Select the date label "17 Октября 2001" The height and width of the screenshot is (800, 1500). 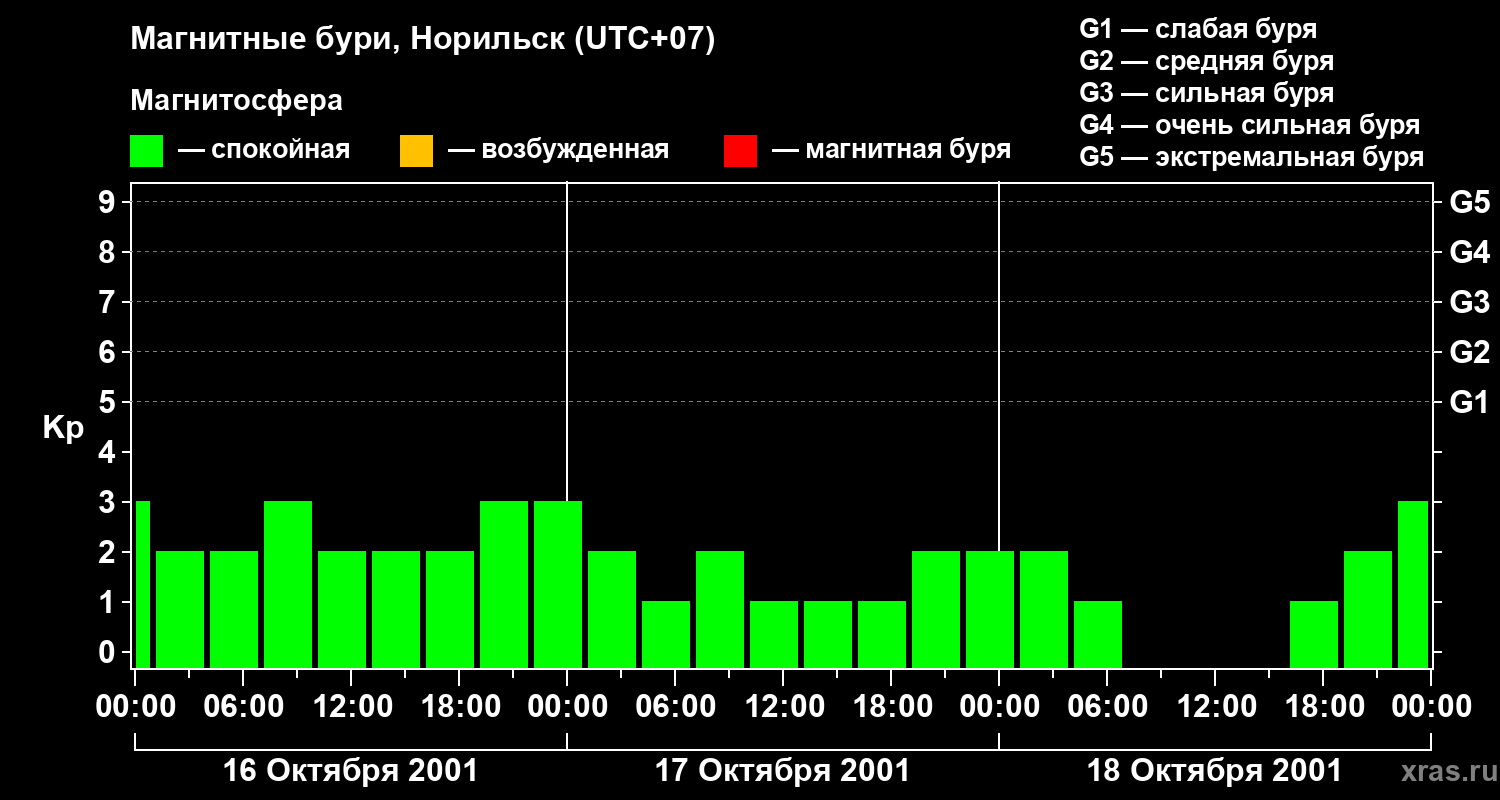pyautogui.click(x=782, y=771)
